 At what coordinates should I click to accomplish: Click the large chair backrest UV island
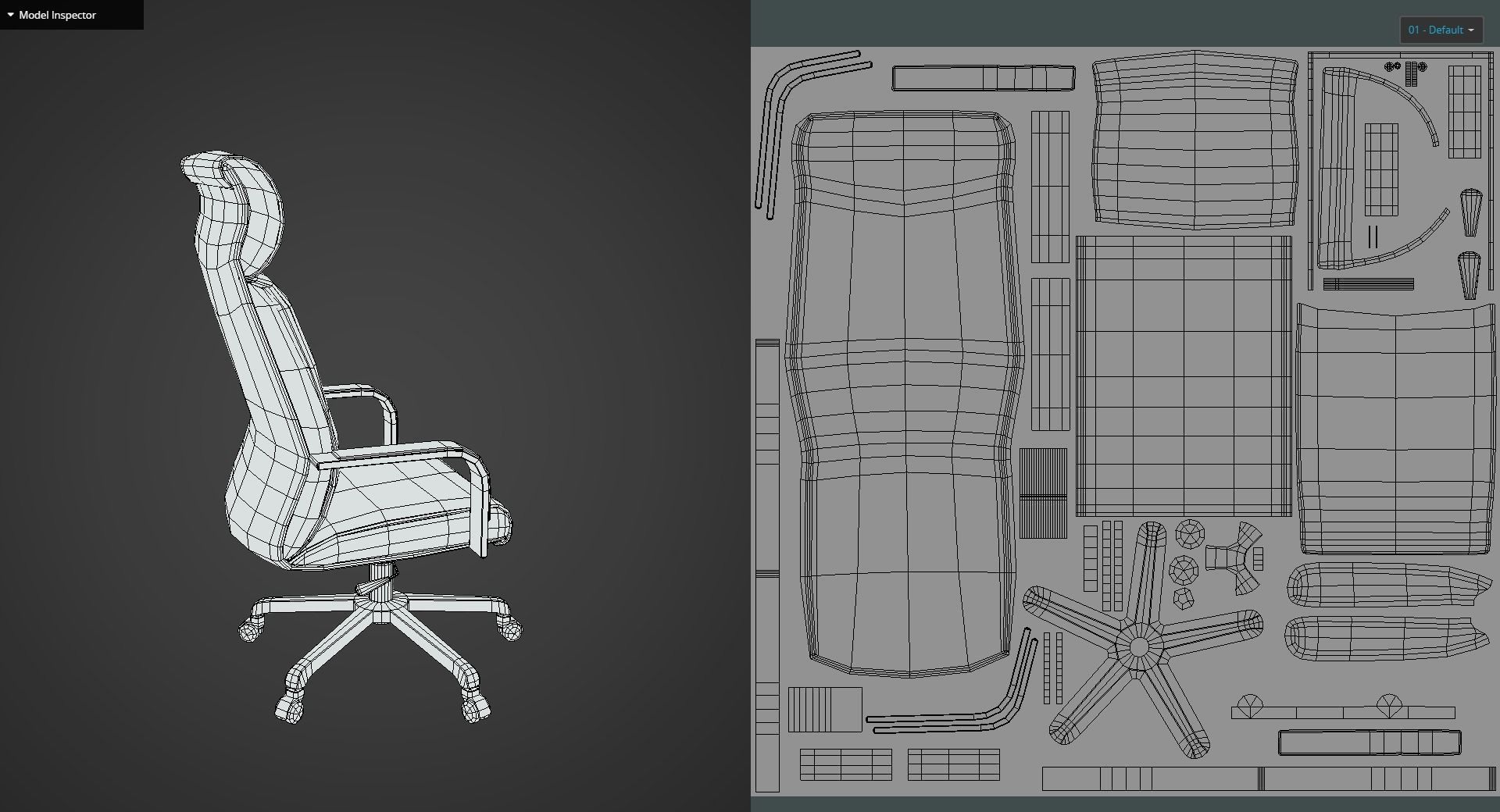point(905,393)
